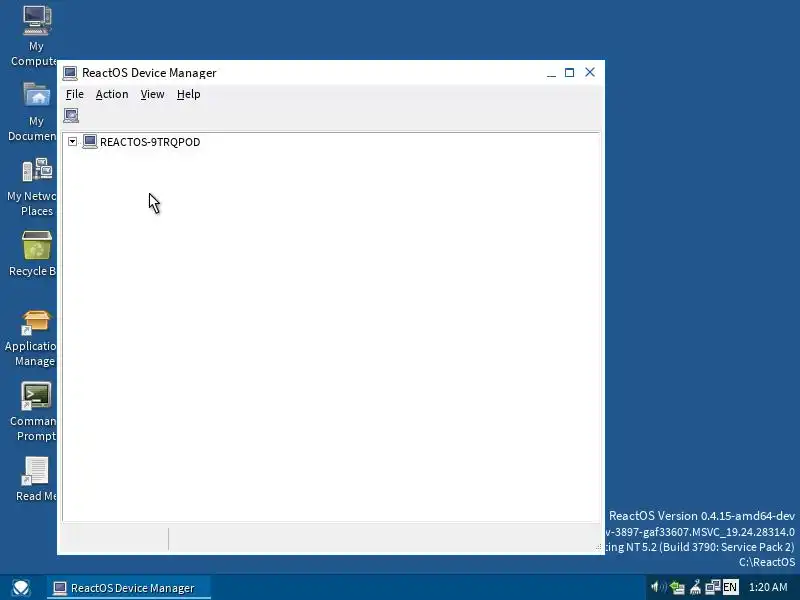Click the safely remove hardware tray icon
The width and height of the screenshot is (800, 600).
[678, 588]
